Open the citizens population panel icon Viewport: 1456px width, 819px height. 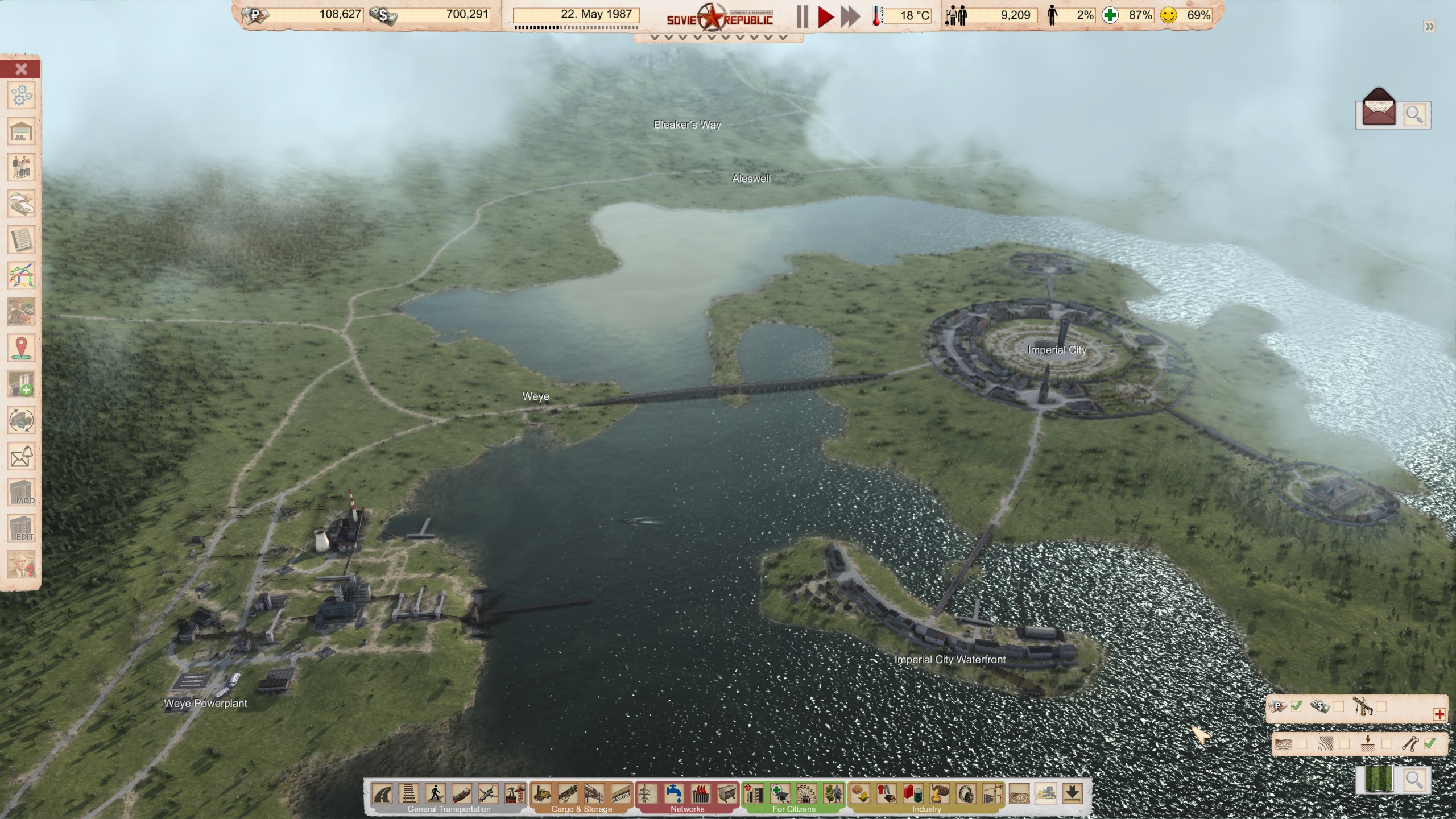(x=21, y=167)
